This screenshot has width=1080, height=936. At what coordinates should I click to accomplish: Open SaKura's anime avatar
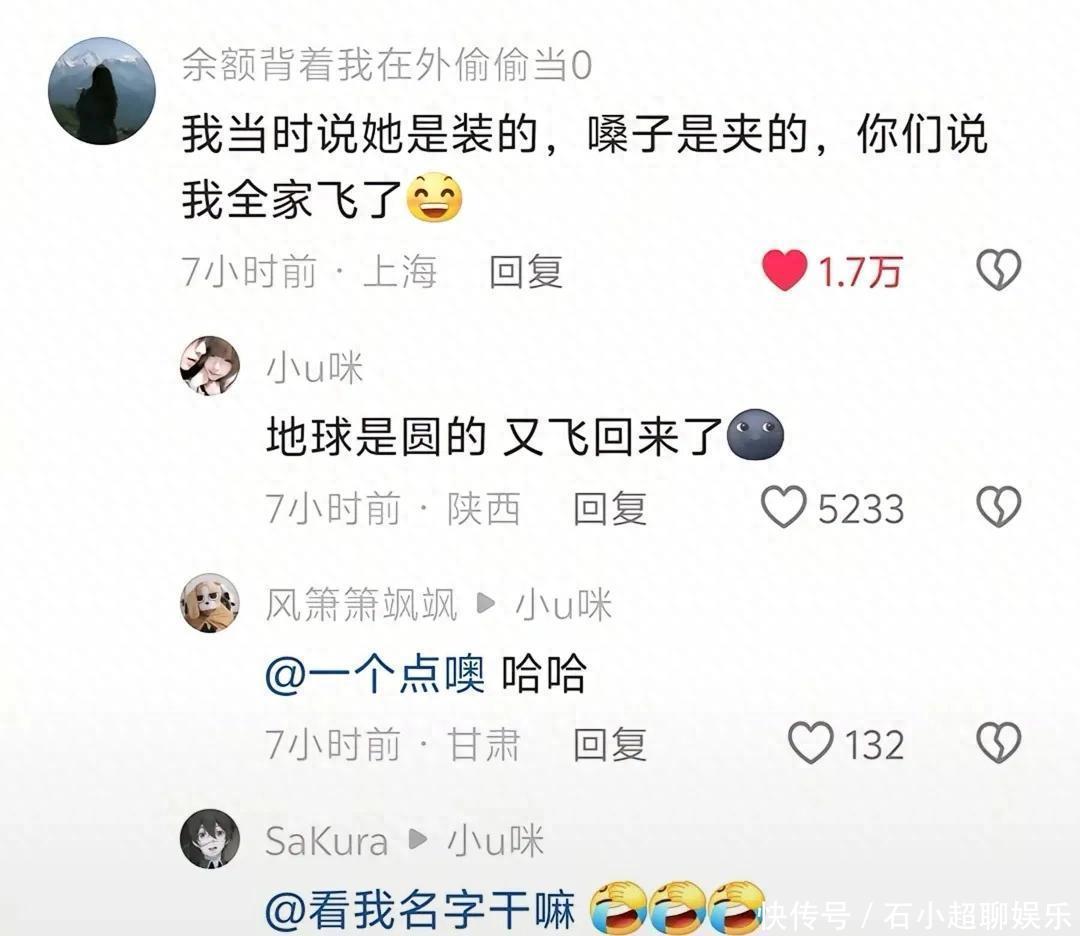point(210,839)
